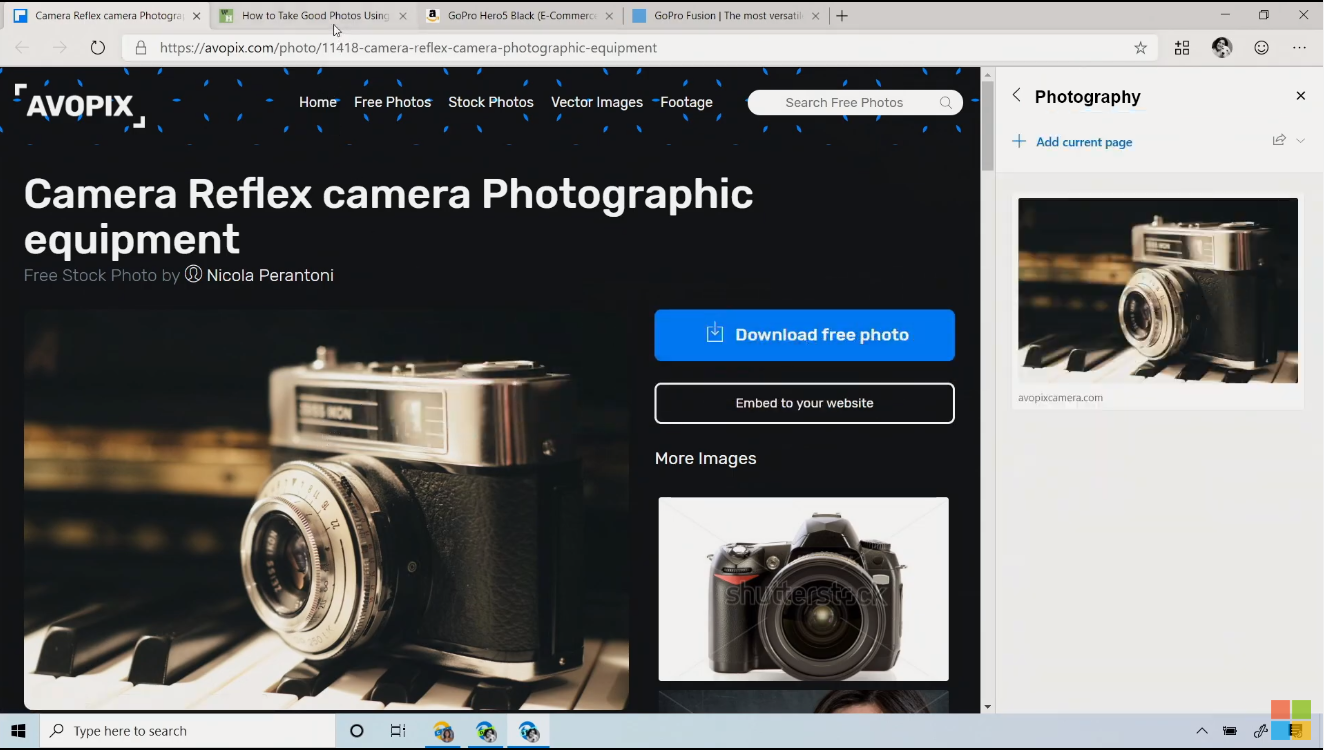Open browser settings and more menu

click(1299, 48)
